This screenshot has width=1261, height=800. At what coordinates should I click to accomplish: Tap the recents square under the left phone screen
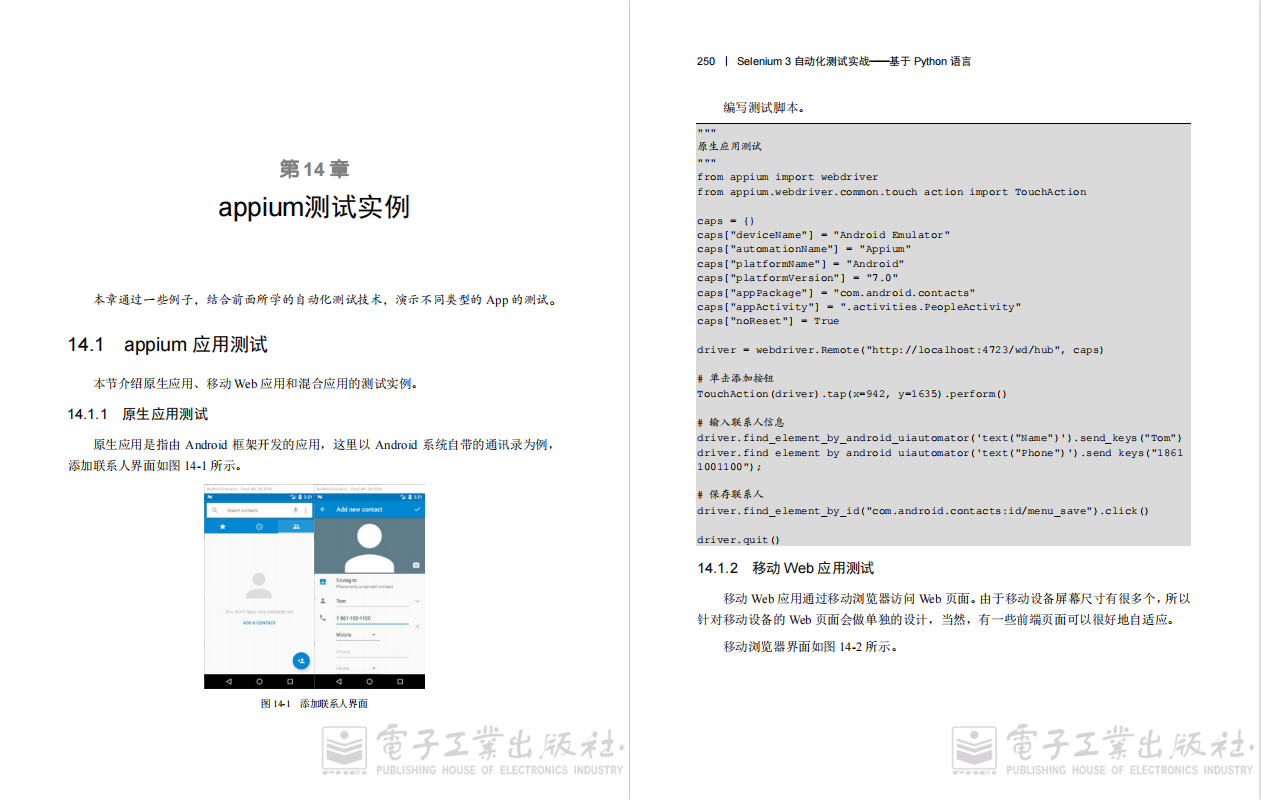(290, 681)
